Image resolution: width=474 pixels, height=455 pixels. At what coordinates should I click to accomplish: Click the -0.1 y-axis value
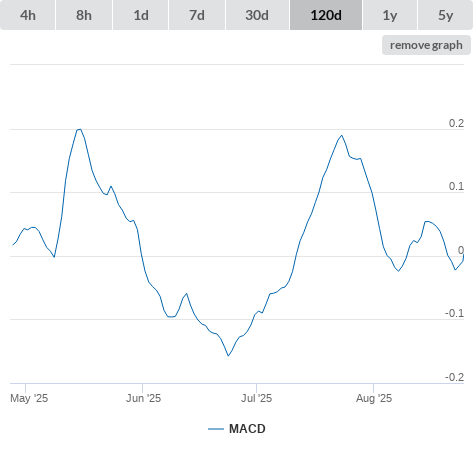pyautogui.click(x=454, y=313)
